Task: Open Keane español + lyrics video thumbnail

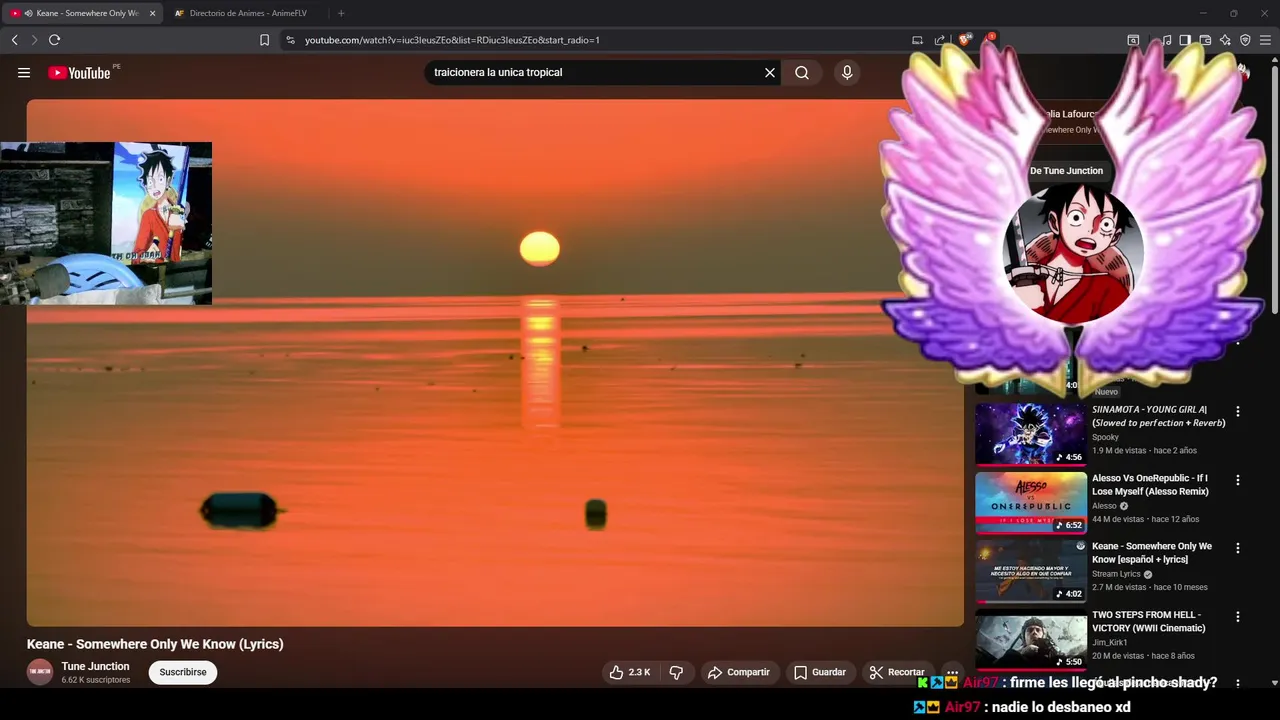Action: [x=1031, y=571]
